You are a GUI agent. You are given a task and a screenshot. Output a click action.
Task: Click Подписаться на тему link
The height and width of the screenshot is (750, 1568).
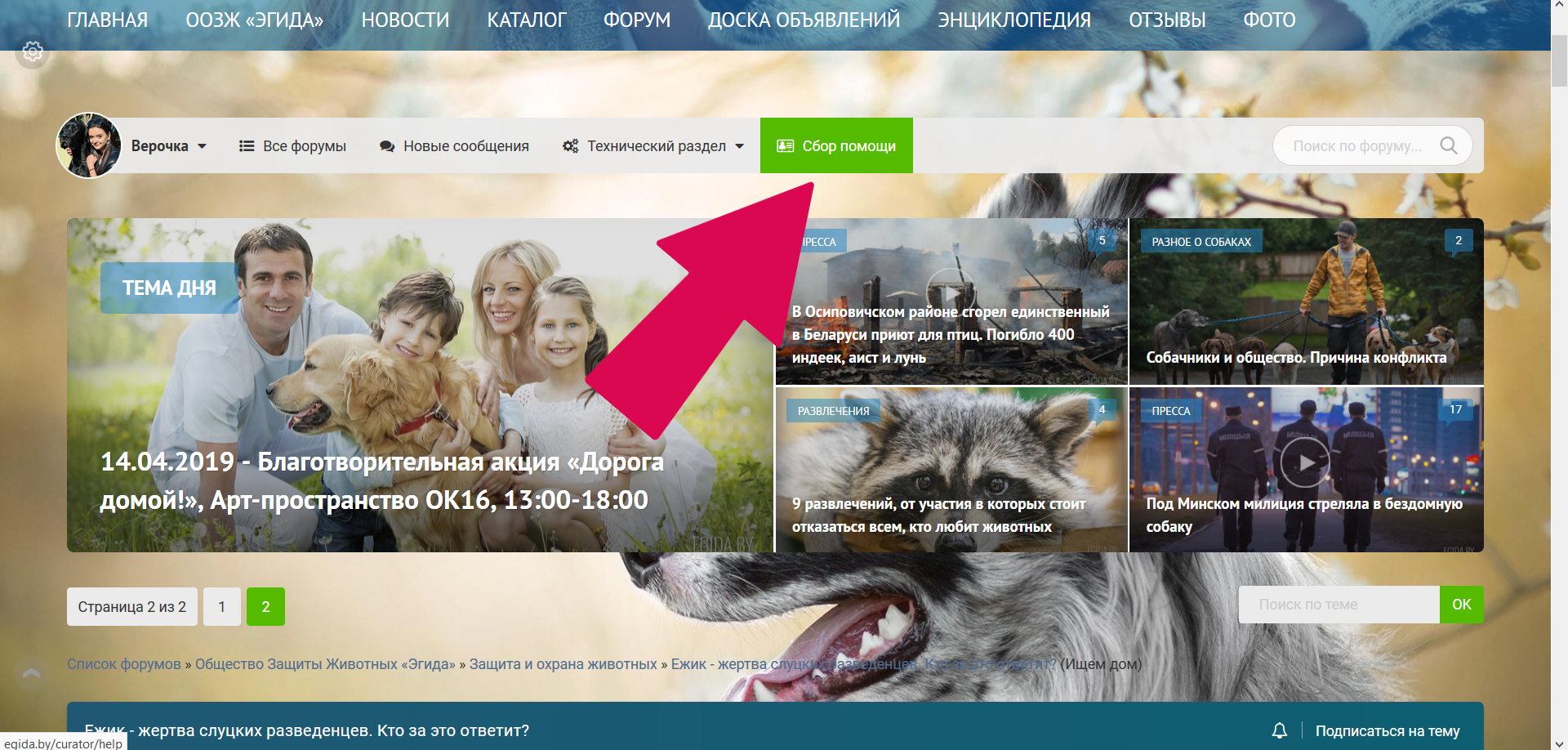point(1388,731)
